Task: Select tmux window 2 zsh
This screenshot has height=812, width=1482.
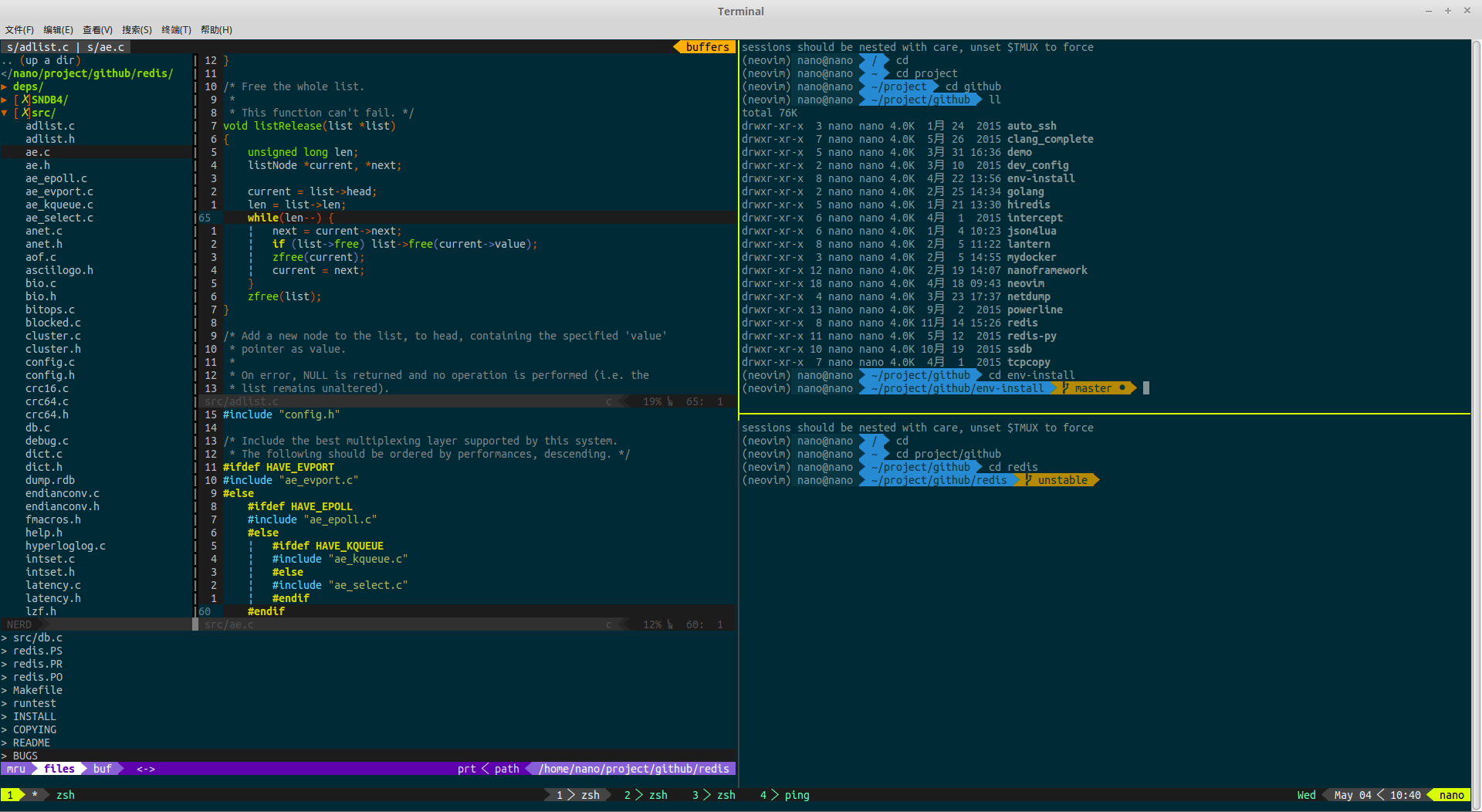Action: (x=645, y=795)
